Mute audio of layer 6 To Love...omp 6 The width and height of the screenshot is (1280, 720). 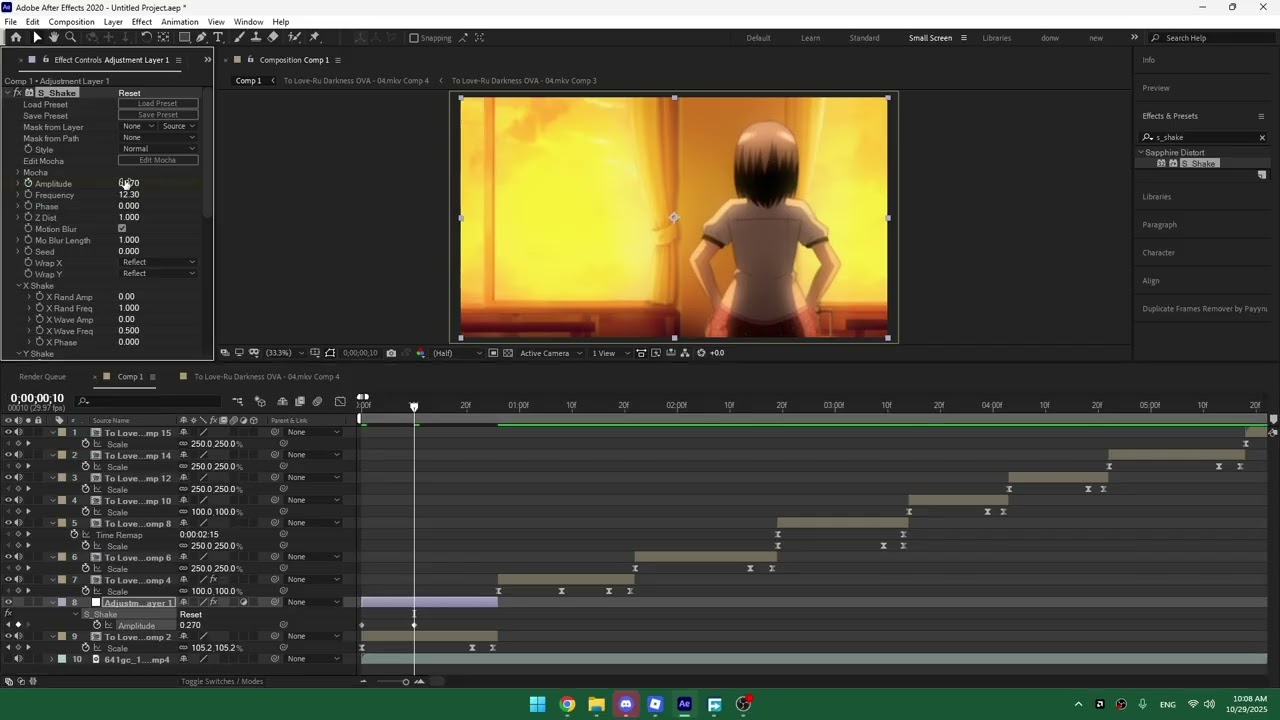click(x=18, y=557)
